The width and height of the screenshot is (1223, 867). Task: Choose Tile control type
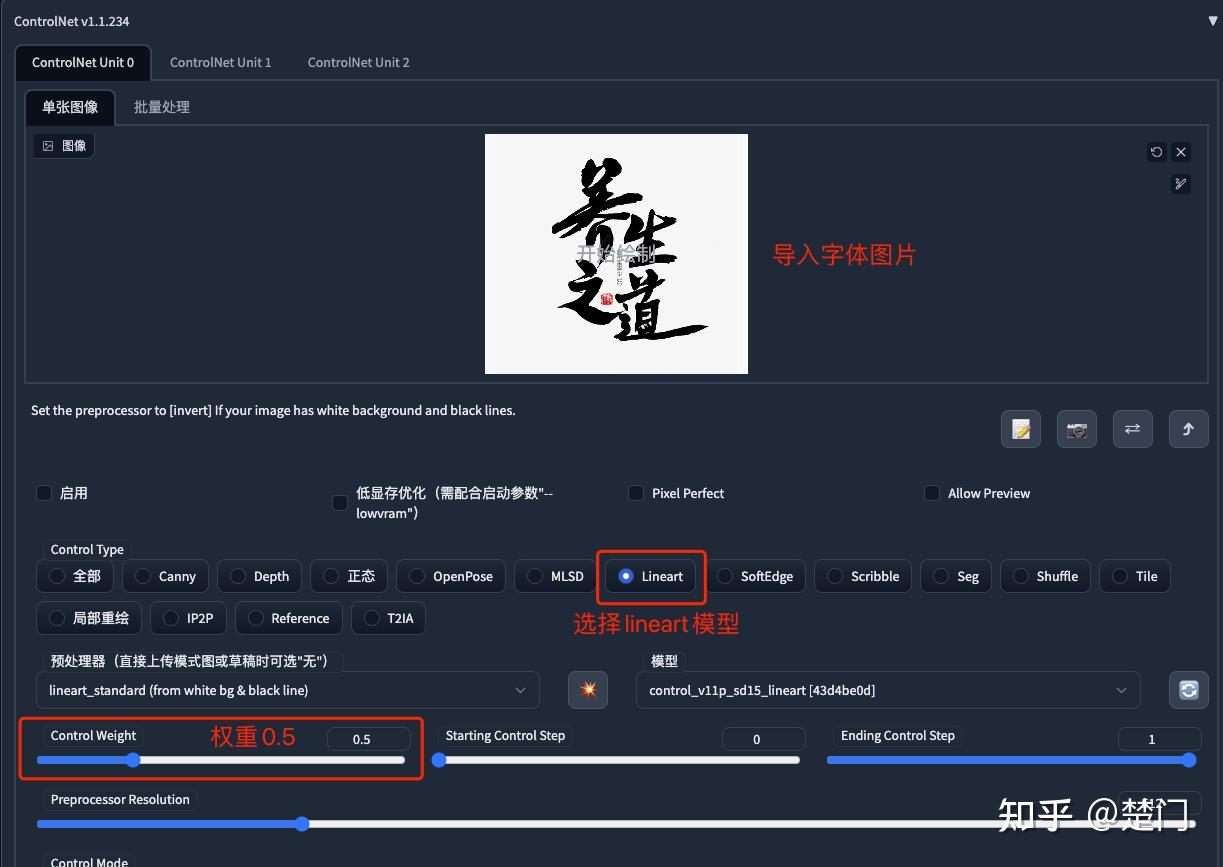(x=1135, y=576)
